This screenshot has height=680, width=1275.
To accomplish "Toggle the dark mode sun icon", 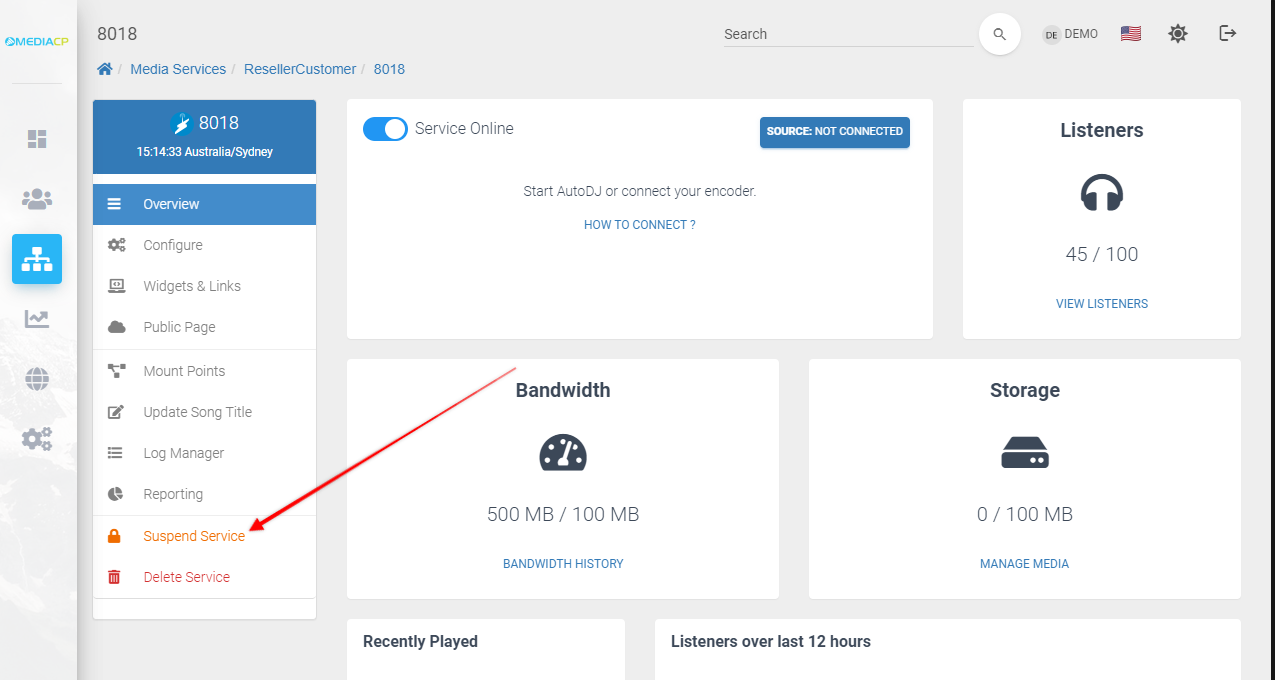I will pos(1178,33).
